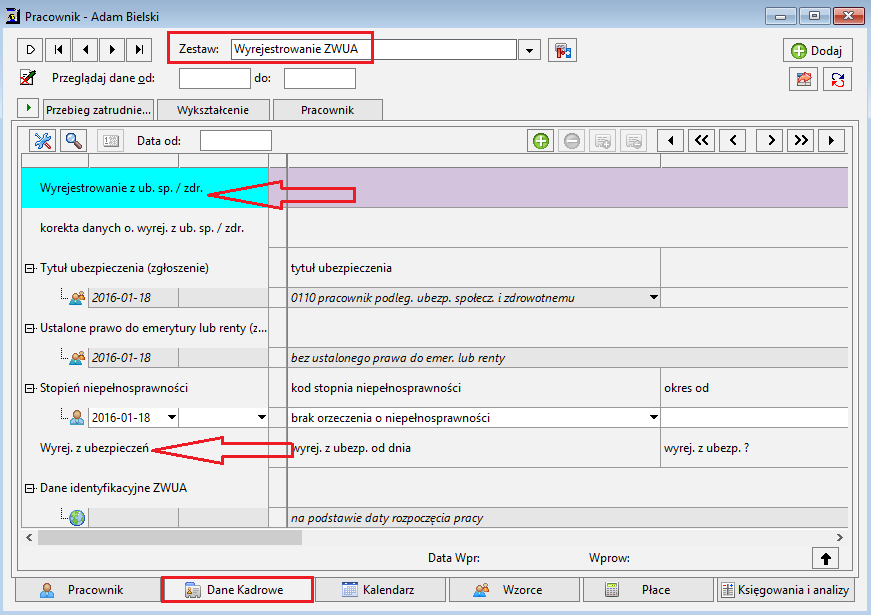Open 'brak orzeczenia o niepełnosprawności' dropdown

click(x=653, y=417)
